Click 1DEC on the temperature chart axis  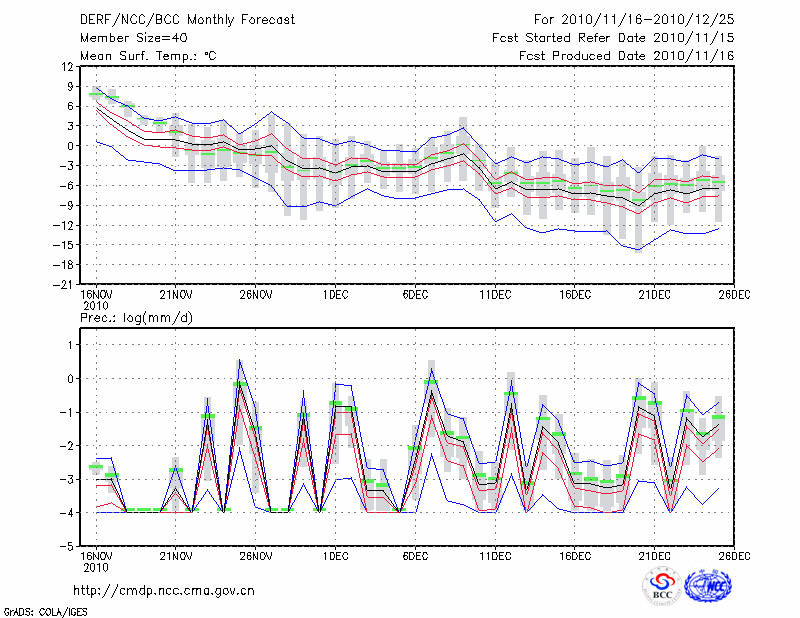pos(335,294)
